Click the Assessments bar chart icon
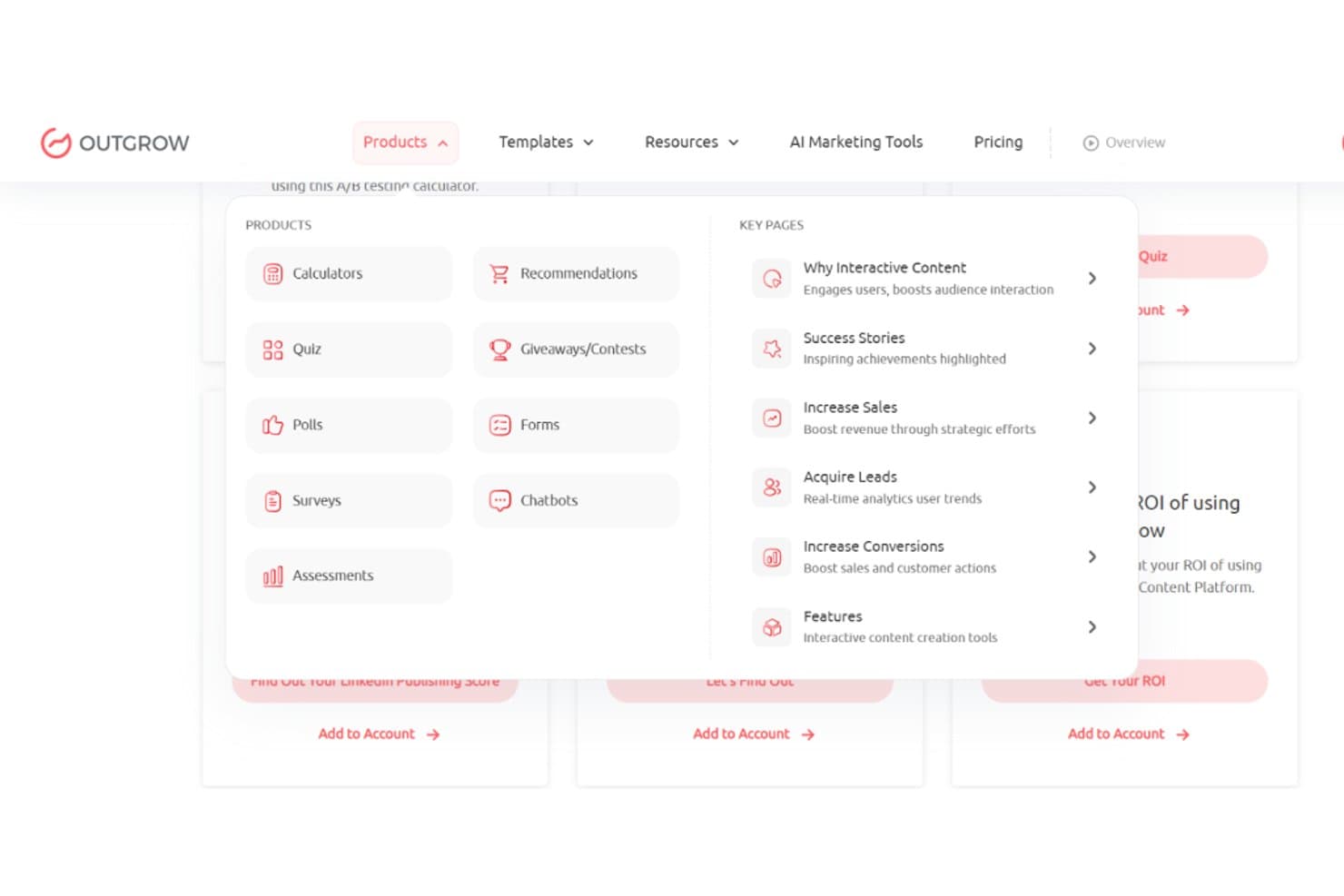The height and width of the screenshot is (896, 1344). tap(272, 576)
